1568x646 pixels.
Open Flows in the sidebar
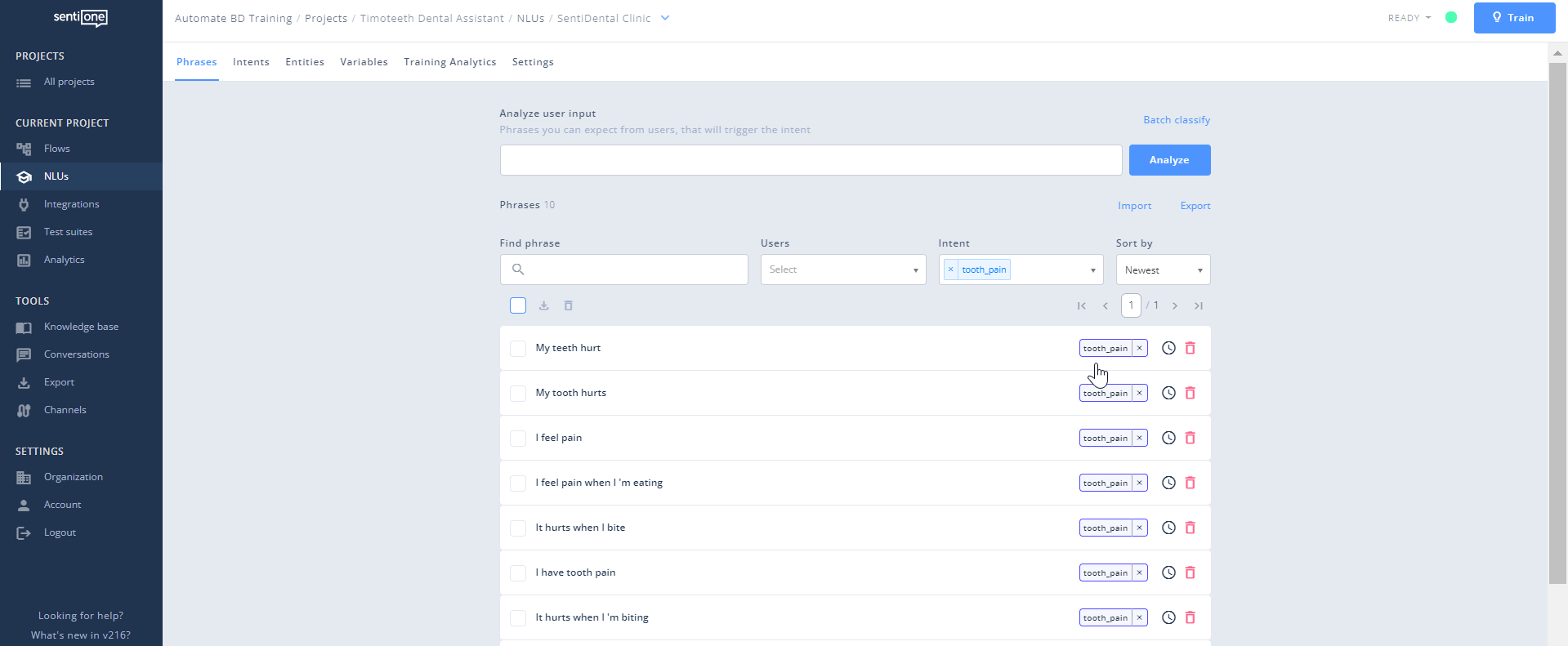(x=56, y=149)
